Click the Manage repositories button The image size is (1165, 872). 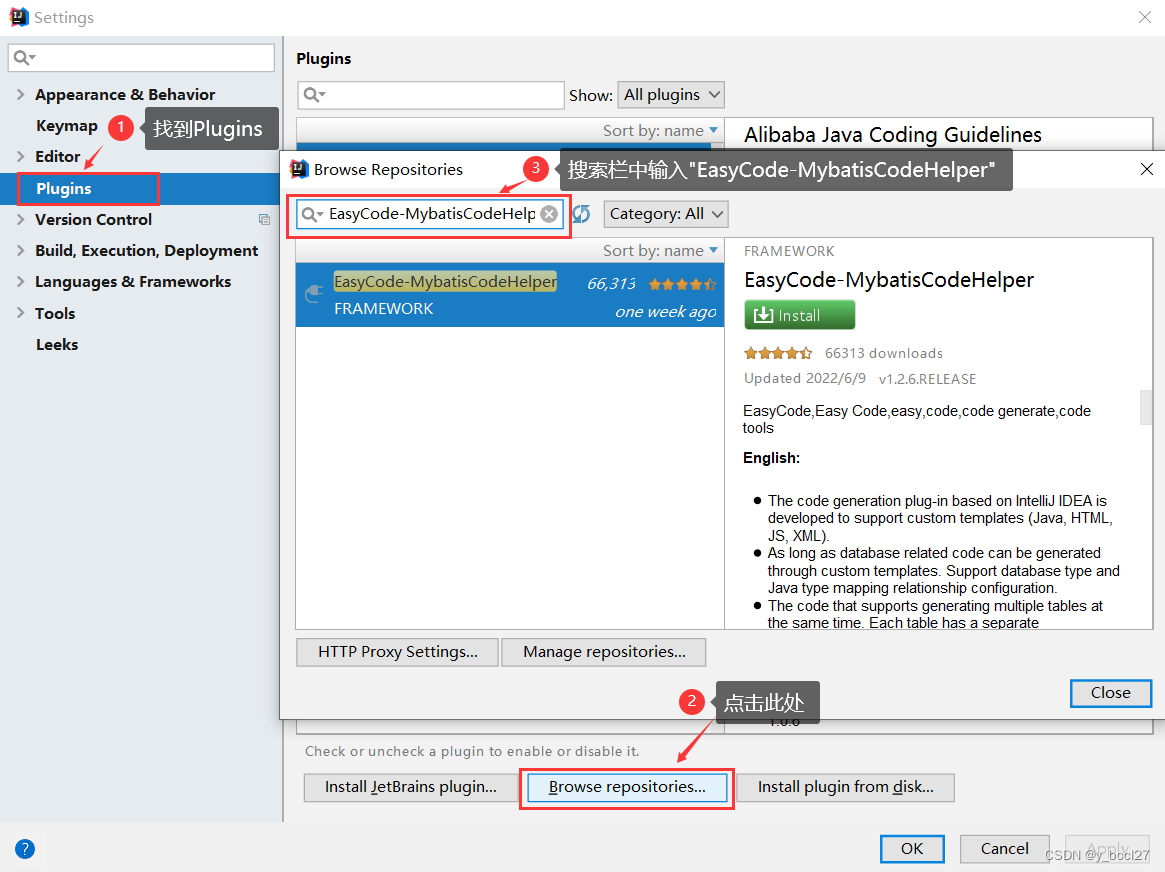point(603,651)
